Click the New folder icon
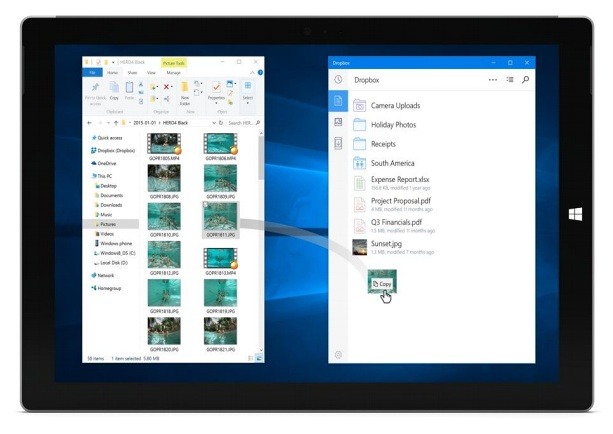The height and width of the screenshot is (434, 613). coord(185,87)
